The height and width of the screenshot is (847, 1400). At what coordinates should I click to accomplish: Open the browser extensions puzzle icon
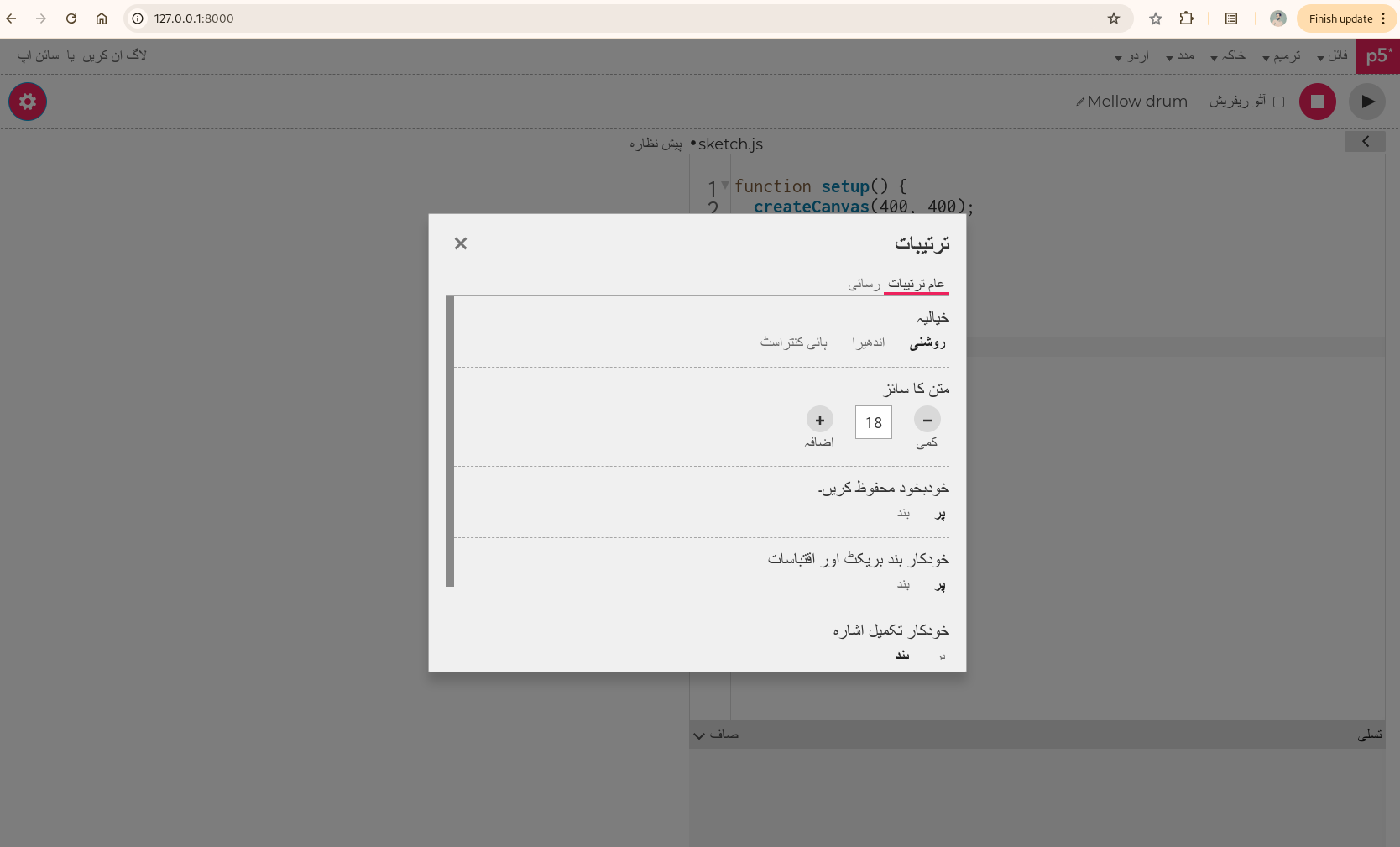pyautogui.click(x=1186, y=18)
